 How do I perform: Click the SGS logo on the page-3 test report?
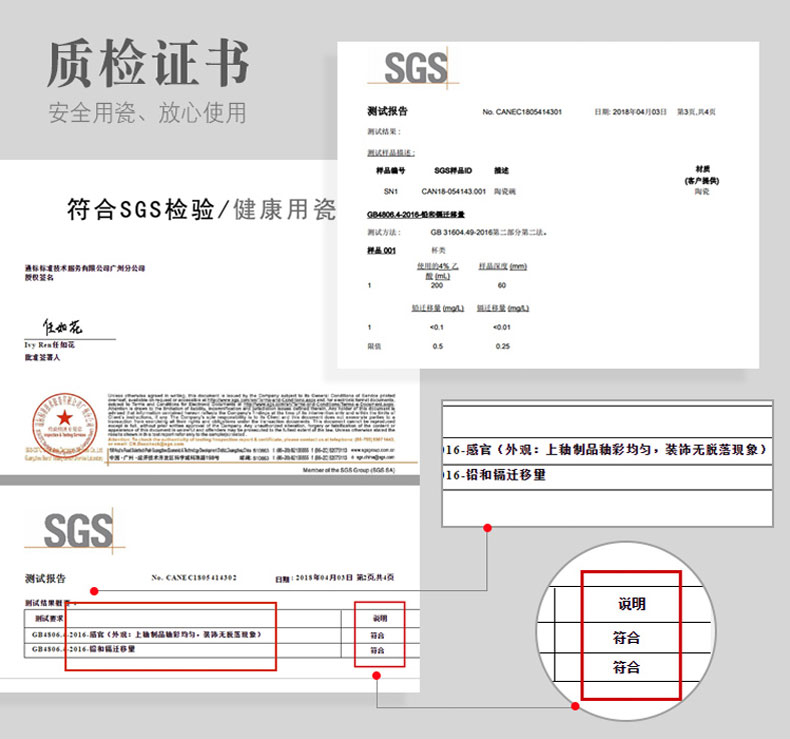416,68
